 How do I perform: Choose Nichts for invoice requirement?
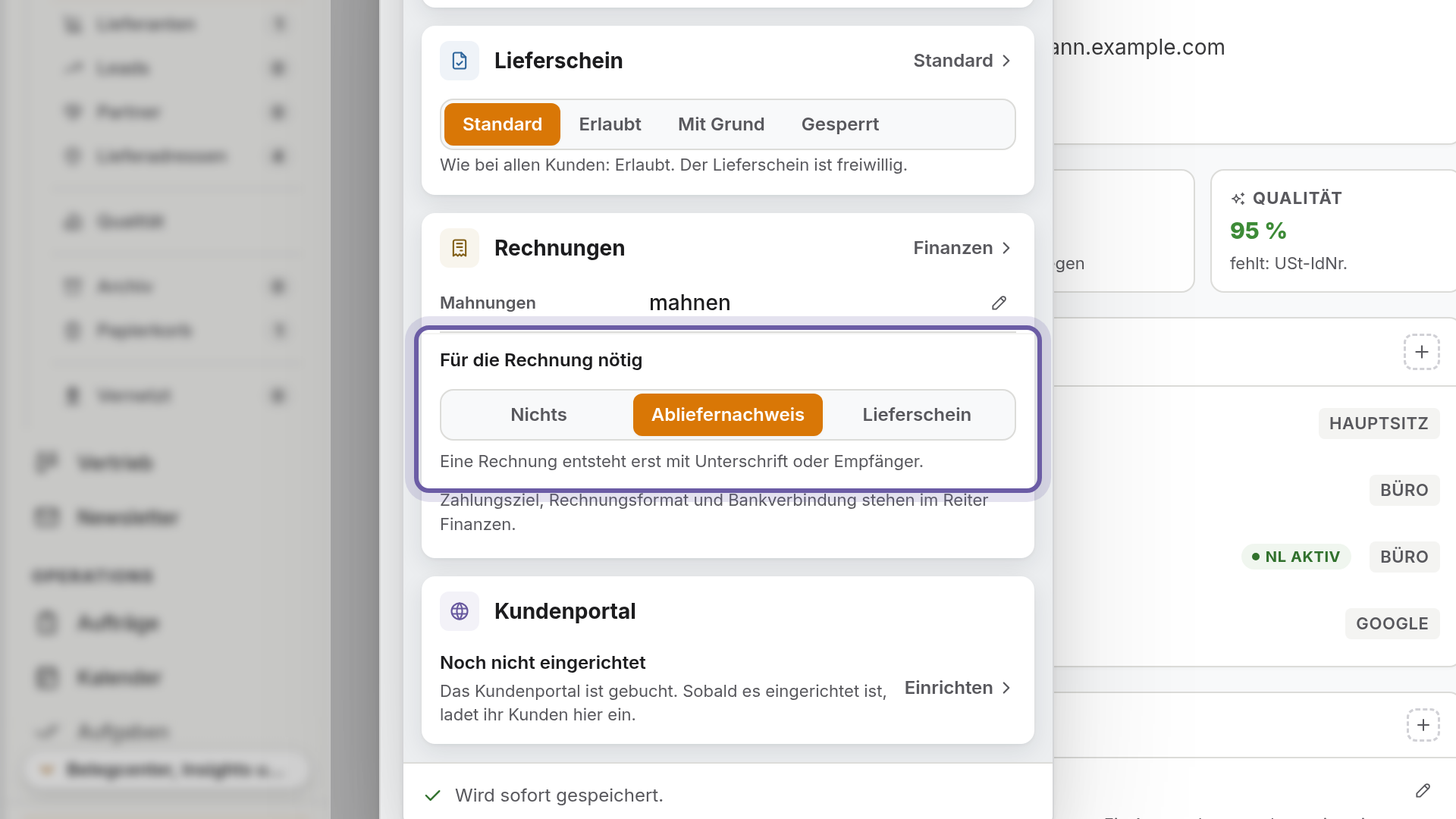pyautogui.click(x=538, y=415)
